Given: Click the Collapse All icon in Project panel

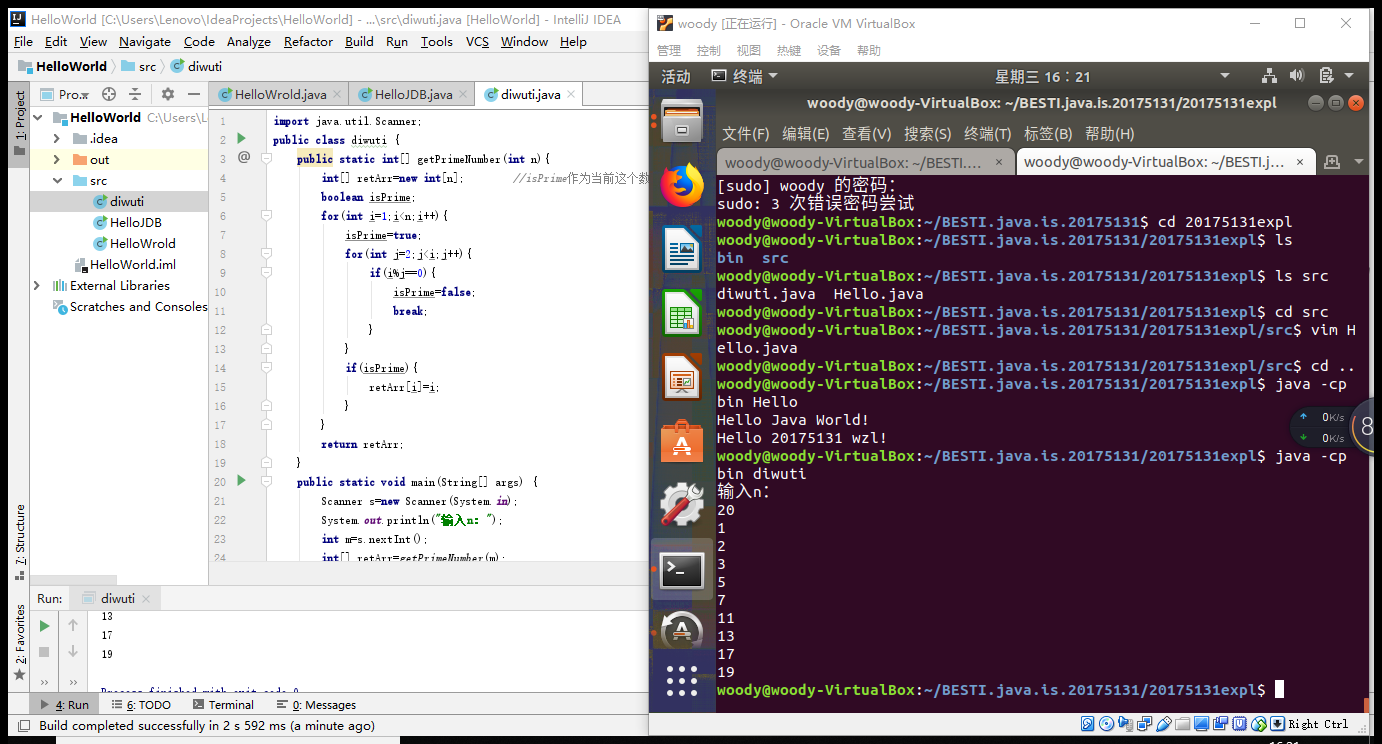Looking at the screenshot, I should [x=136, y=94].
